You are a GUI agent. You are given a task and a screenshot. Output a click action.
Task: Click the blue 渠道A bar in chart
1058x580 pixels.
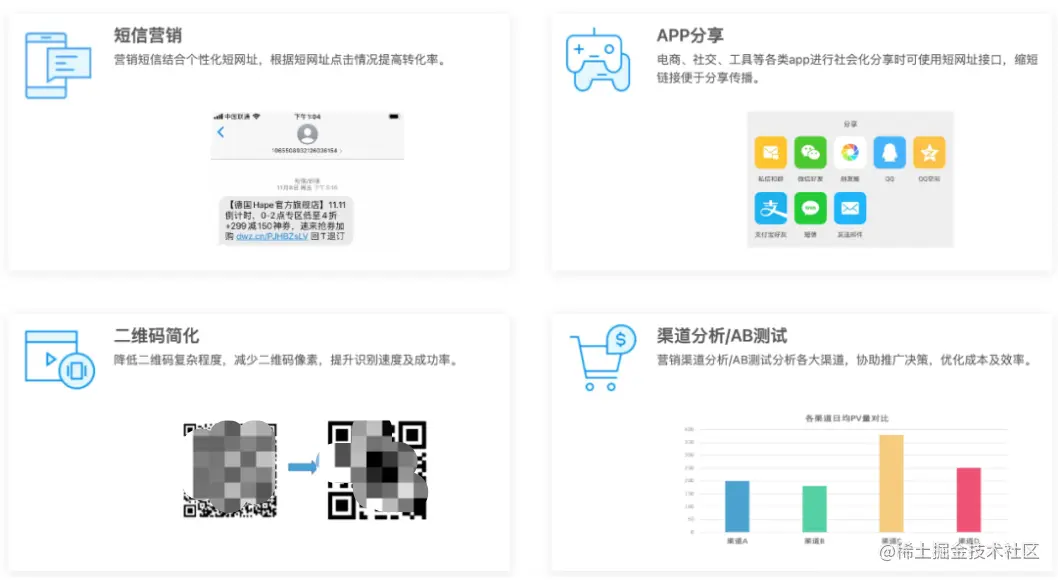click(737, 506)
